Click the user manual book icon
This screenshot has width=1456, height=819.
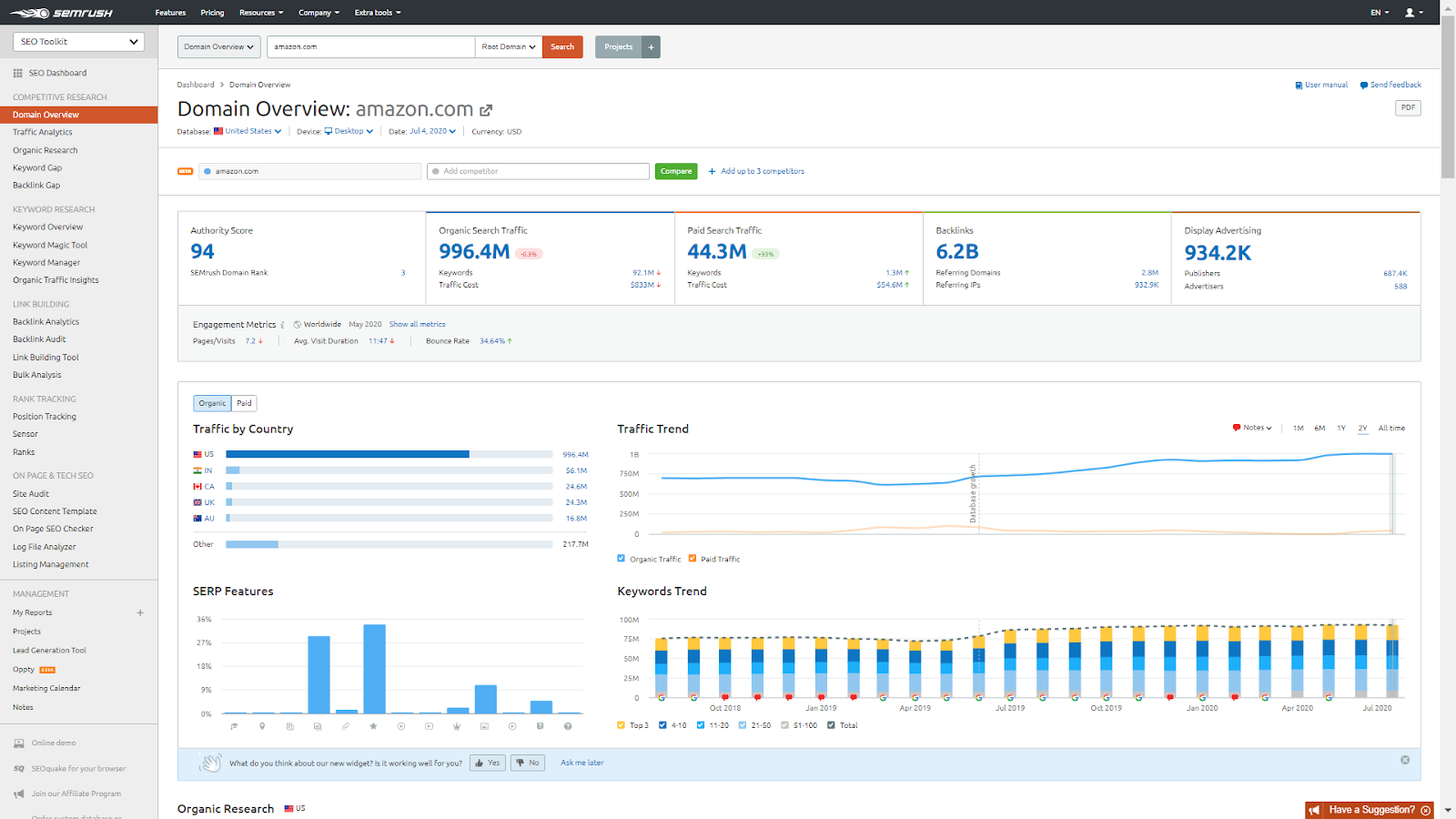pos(1299,86)
